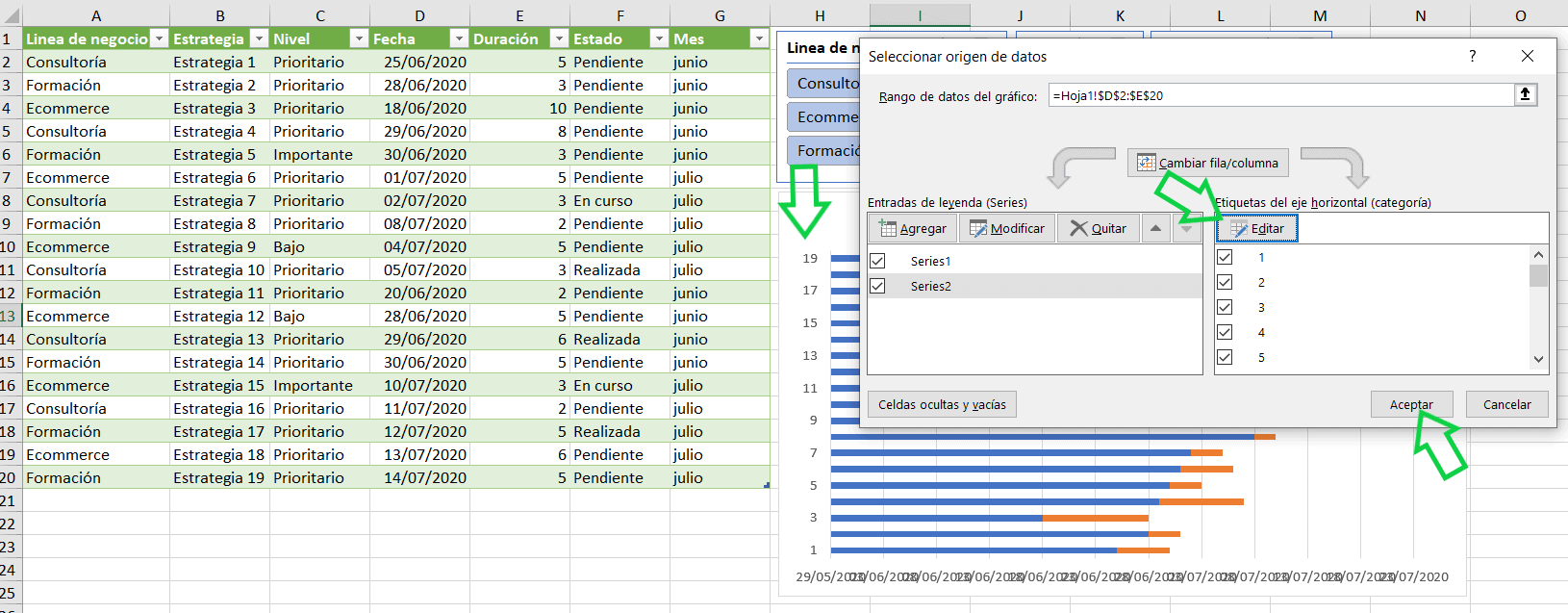Toggle checkbox for category label 5
Image resolution: width=1568 pixels, height=613 pixels.
pyautogui.click(x=1225, y=357)
